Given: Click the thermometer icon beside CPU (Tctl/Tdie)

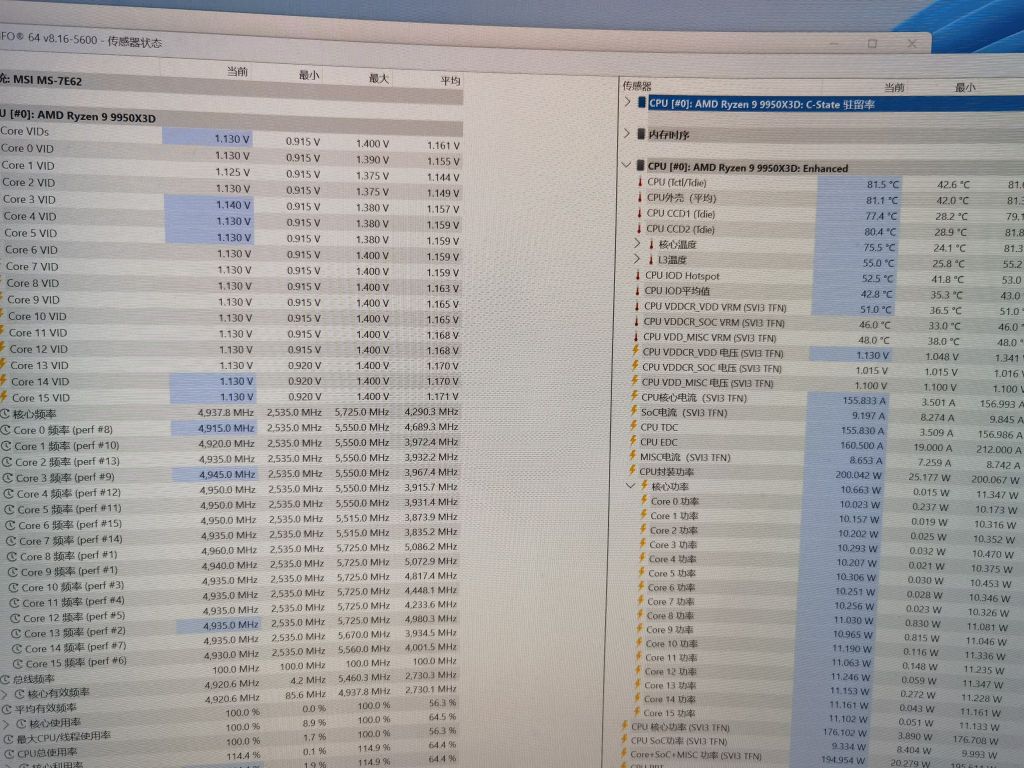Looking at the screenshot, I should click(639, 184).
